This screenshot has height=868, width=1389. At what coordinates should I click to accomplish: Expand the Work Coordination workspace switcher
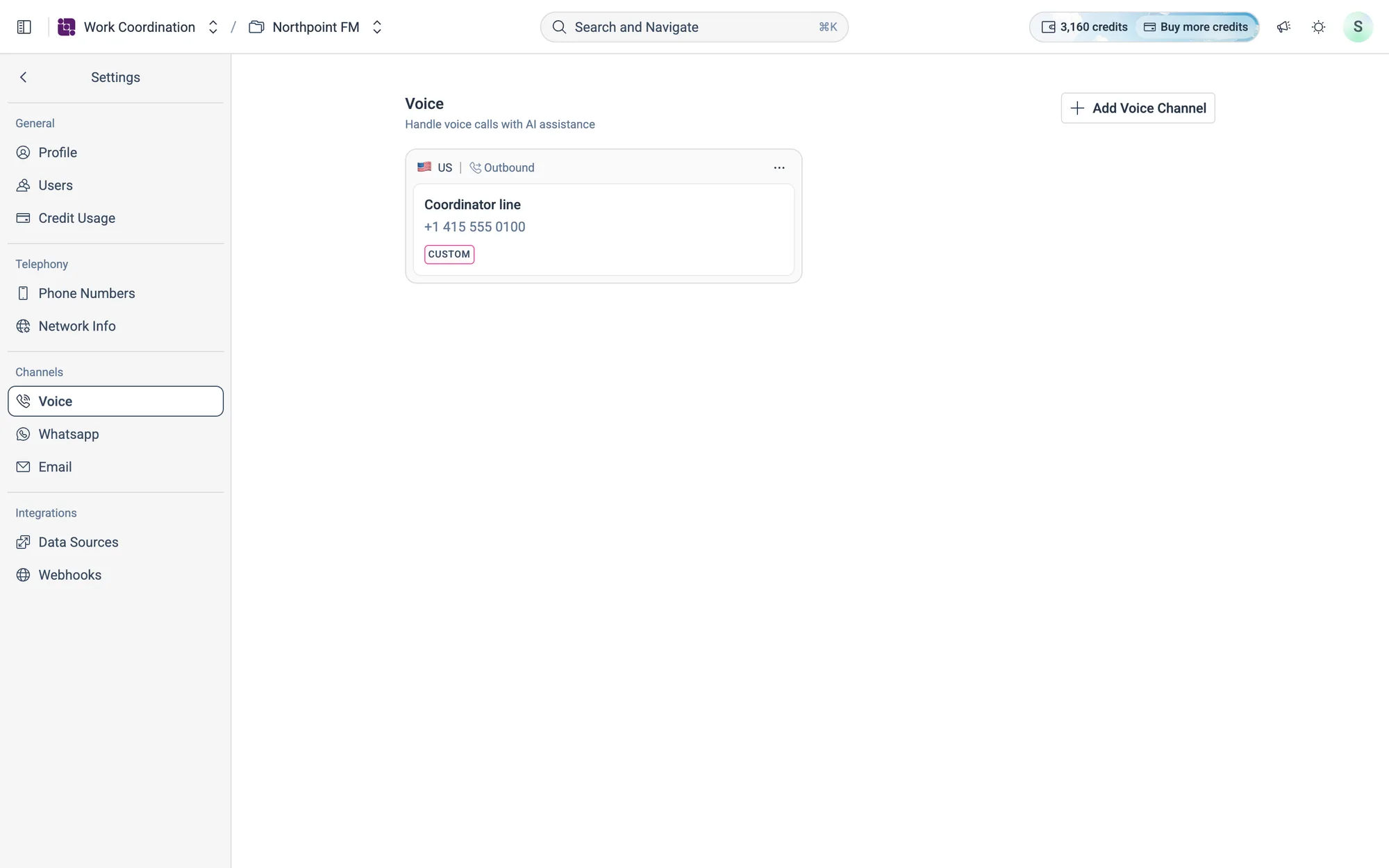213,27
